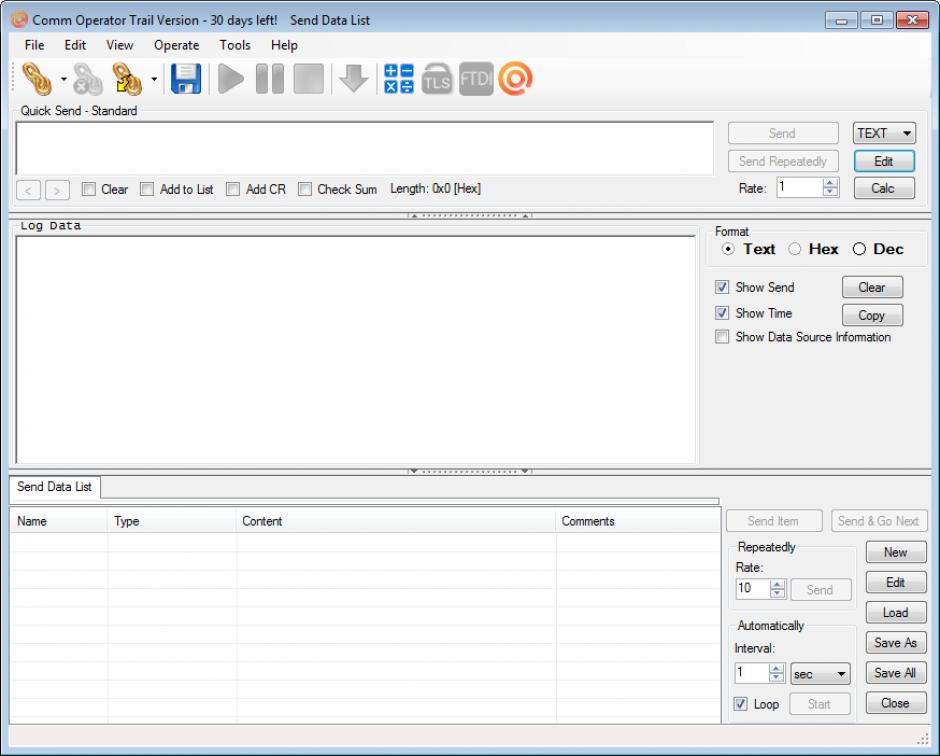This screenshot has height=756, width=940.
Task: Uncheck the Loop checkbox
Action: click(x=741, y=704)
